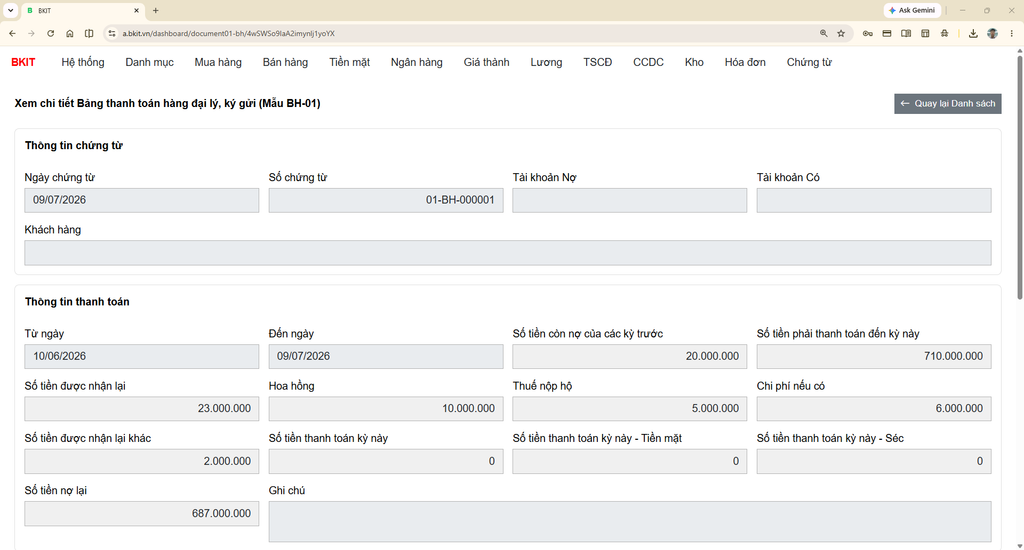
Task: Reload the page with refresh icon
Action: click(50, 33)
